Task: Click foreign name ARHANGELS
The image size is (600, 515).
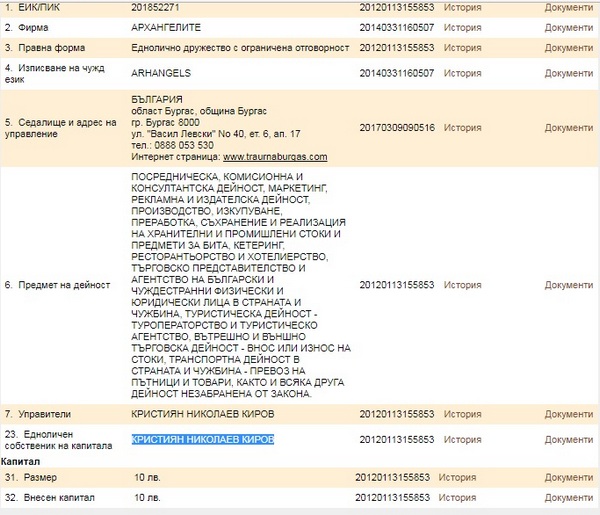Action: click(x=161, y=73)
